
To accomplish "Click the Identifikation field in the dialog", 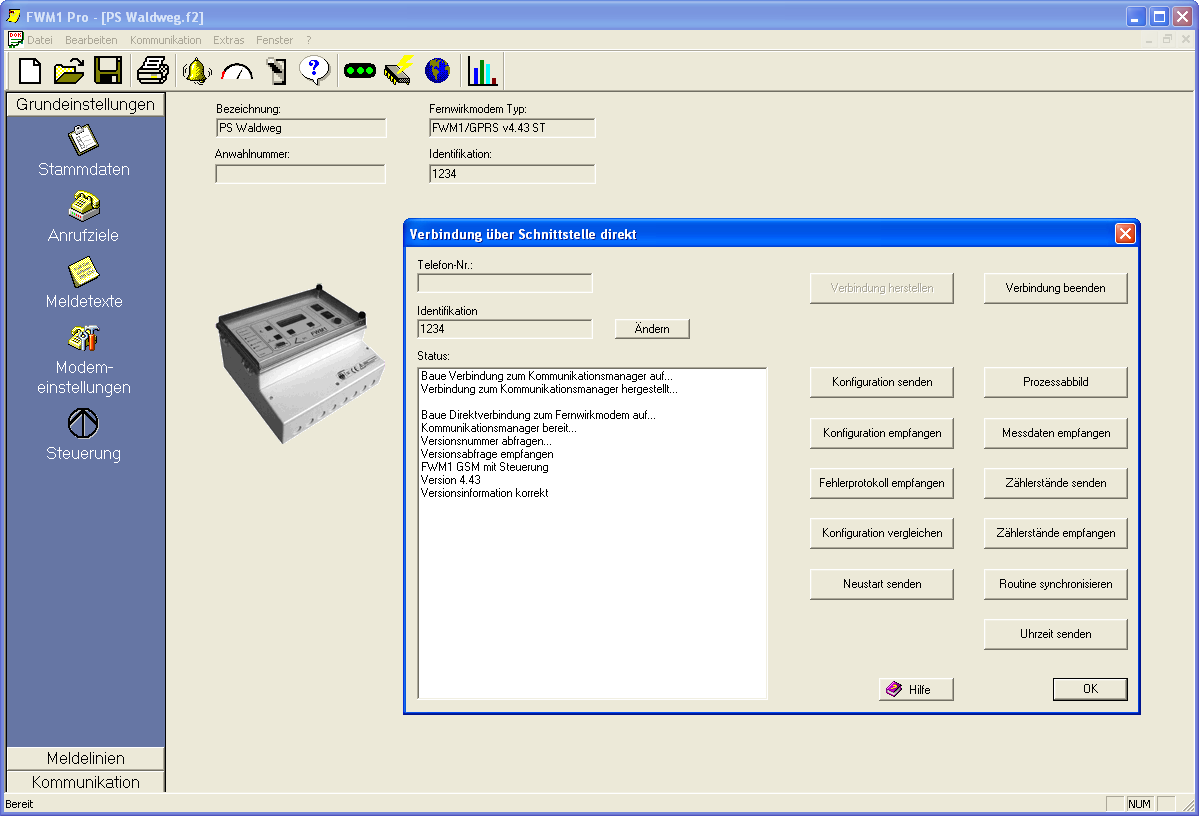I will 505,329.
